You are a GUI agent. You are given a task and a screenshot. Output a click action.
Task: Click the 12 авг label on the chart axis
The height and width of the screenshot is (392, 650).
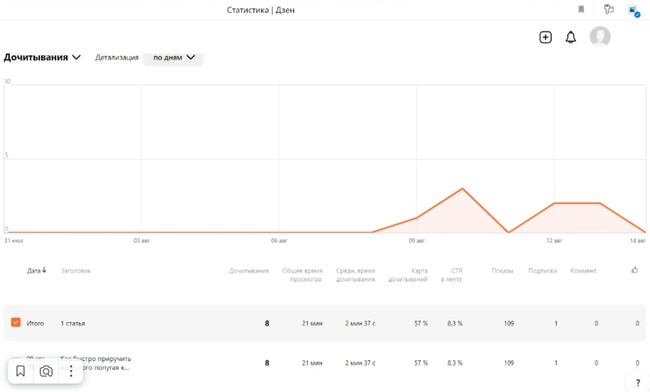554,241
